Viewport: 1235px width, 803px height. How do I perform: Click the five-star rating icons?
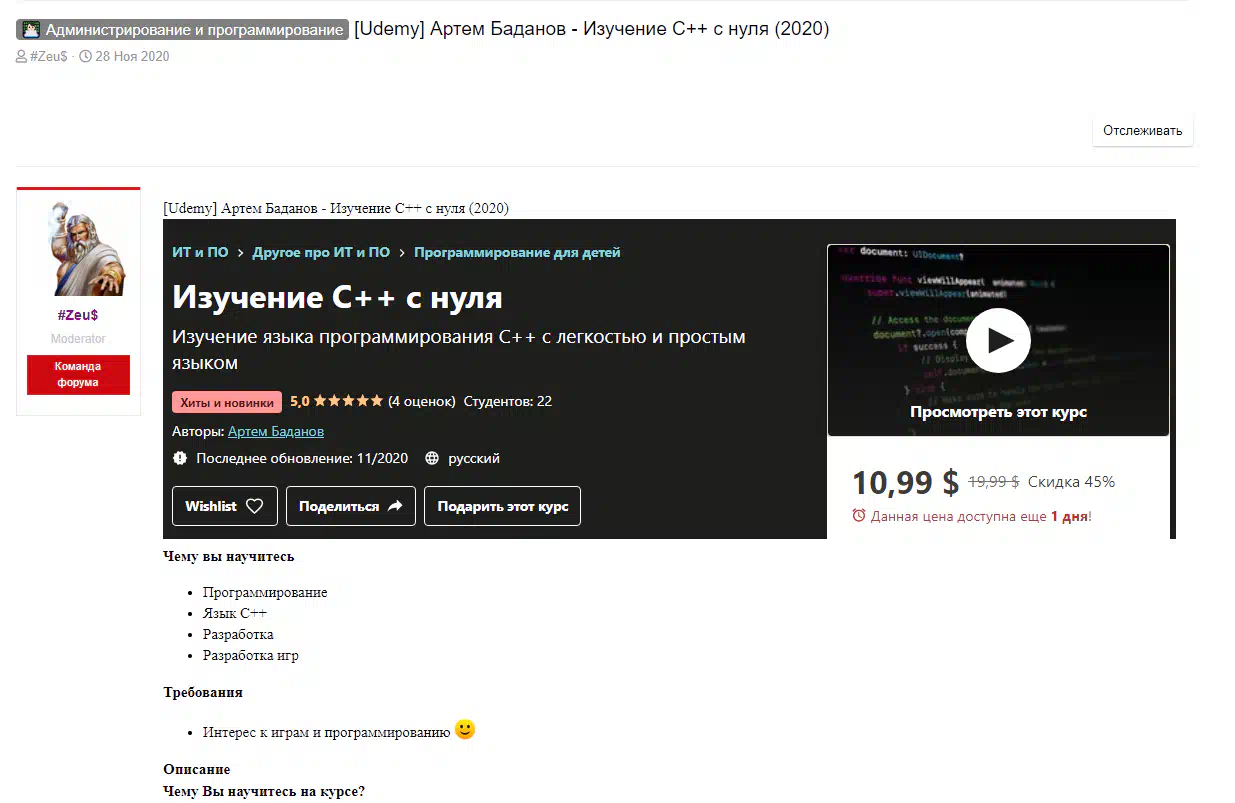tap(348, 401)
